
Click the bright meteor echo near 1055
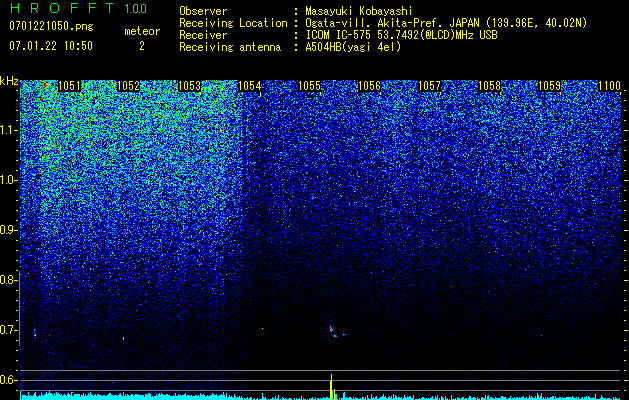coord(333,331)
